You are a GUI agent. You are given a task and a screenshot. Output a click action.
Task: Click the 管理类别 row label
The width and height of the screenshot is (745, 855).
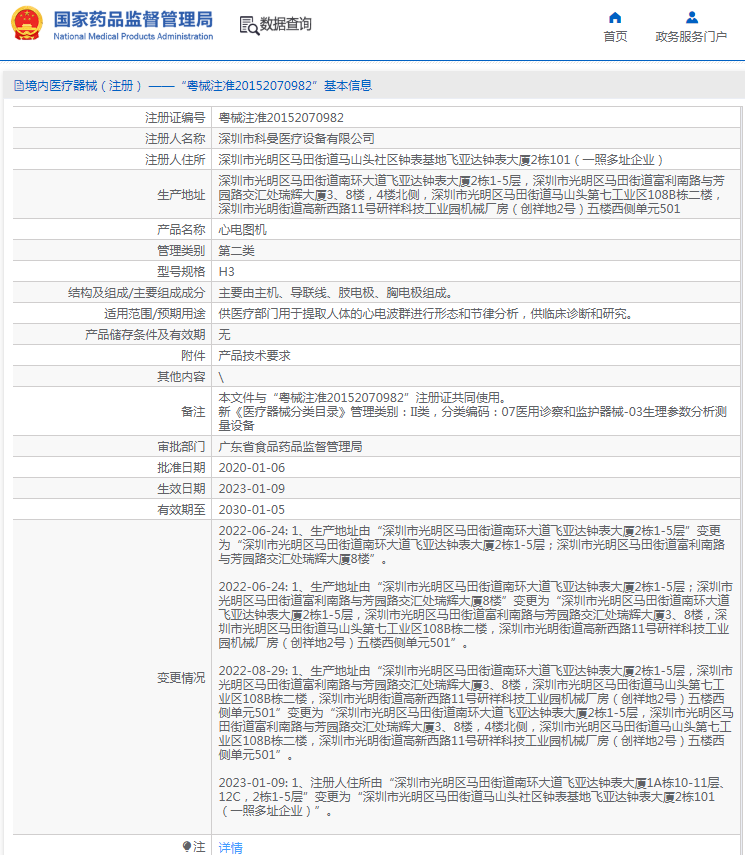[181, 251]
